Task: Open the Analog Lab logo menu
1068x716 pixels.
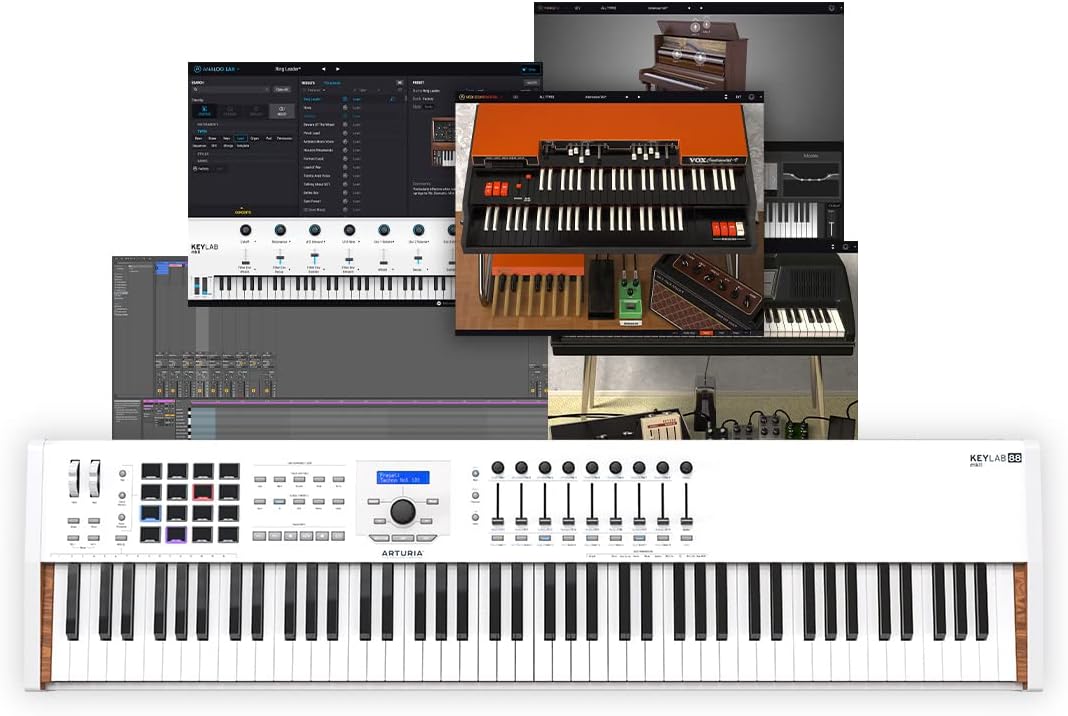Action: click(x=217, y=69)
